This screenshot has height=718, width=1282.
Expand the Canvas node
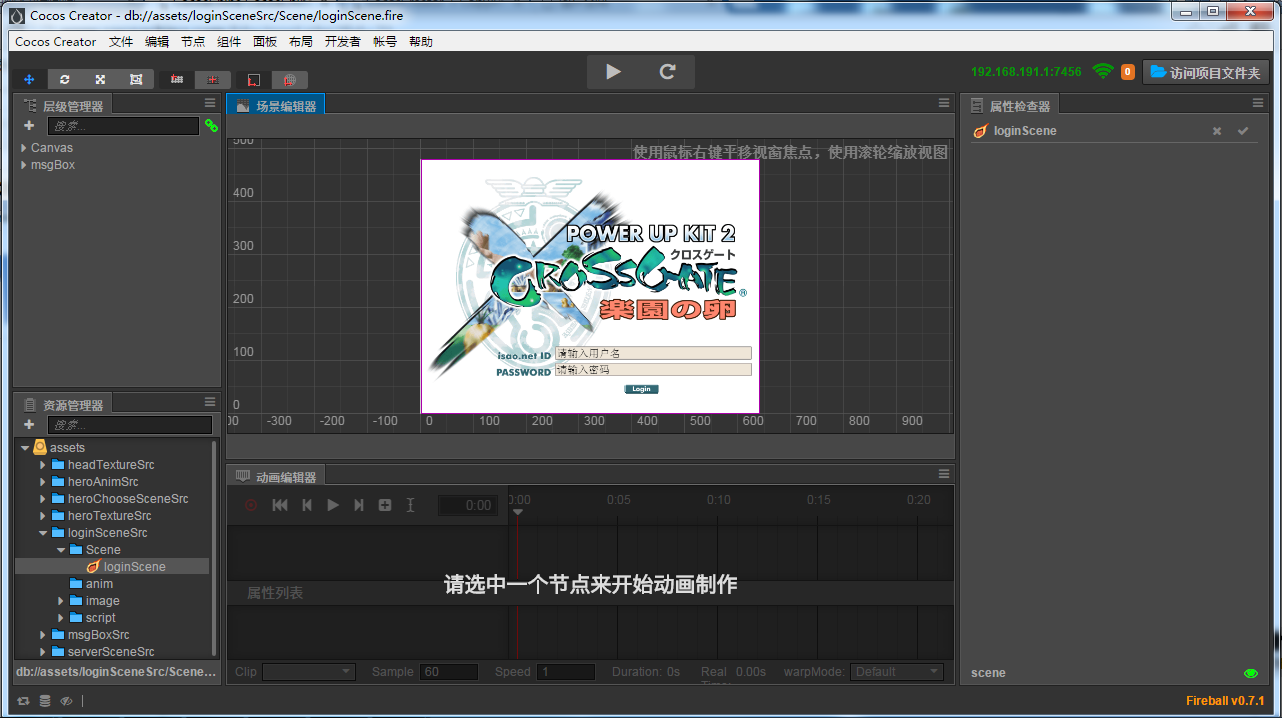24,148
